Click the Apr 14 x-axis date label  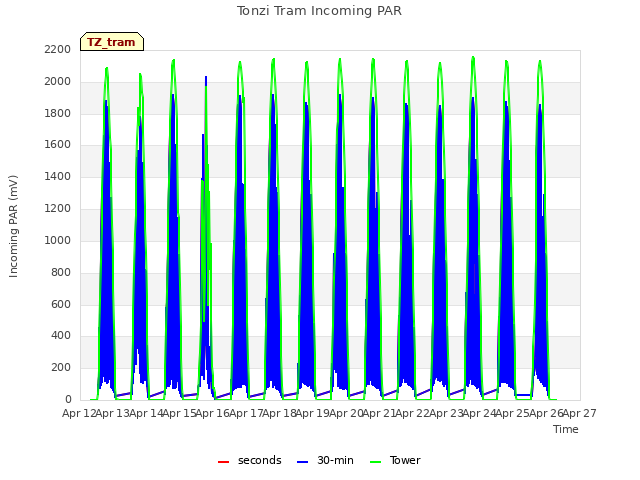[x=146, y=413]
